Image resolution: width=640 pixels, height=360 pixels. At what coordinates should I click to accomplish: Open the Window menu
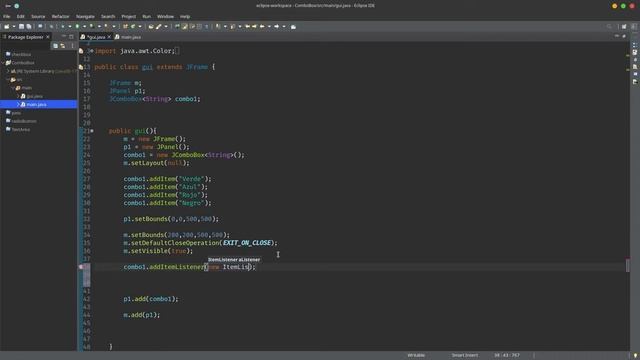pyautogui.click(x=165, y=16)
